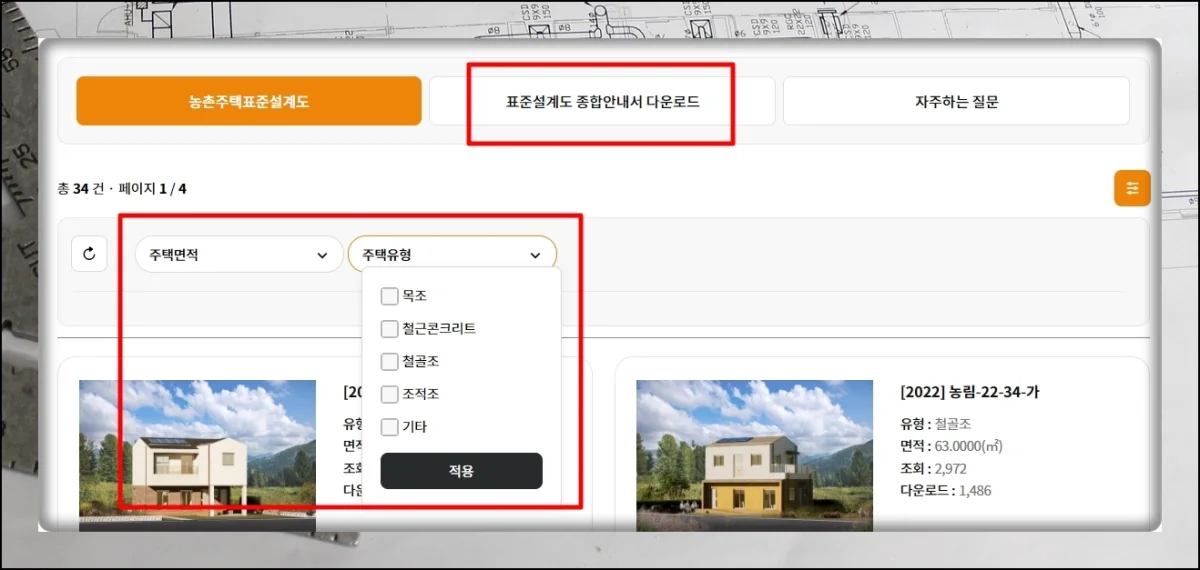Select the 조적조 checkbox
1200x570 pixels.
[389, 394]
